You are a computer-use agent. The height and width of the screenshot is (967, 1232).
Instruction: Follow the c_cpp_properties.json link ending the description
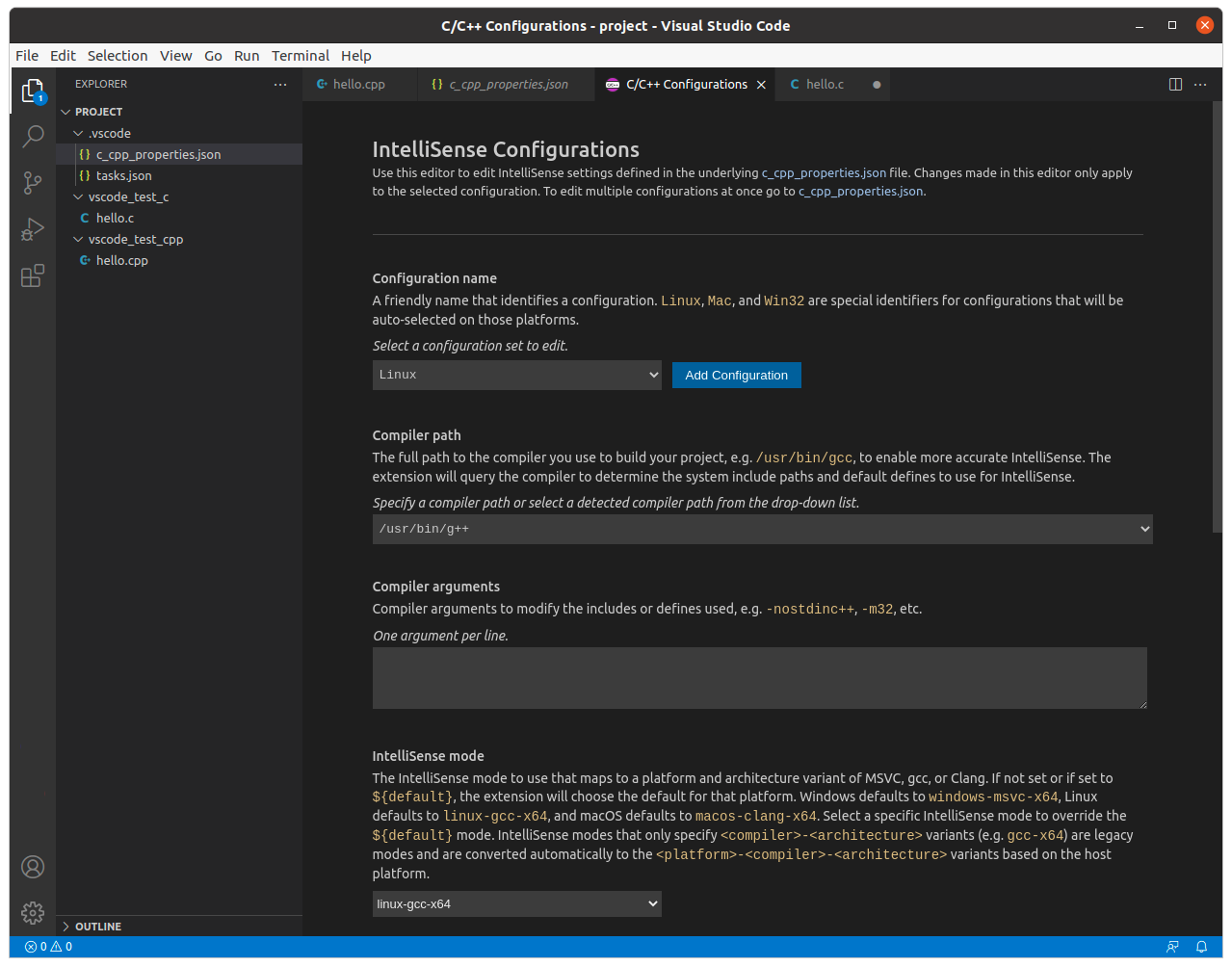click(860, 192)
